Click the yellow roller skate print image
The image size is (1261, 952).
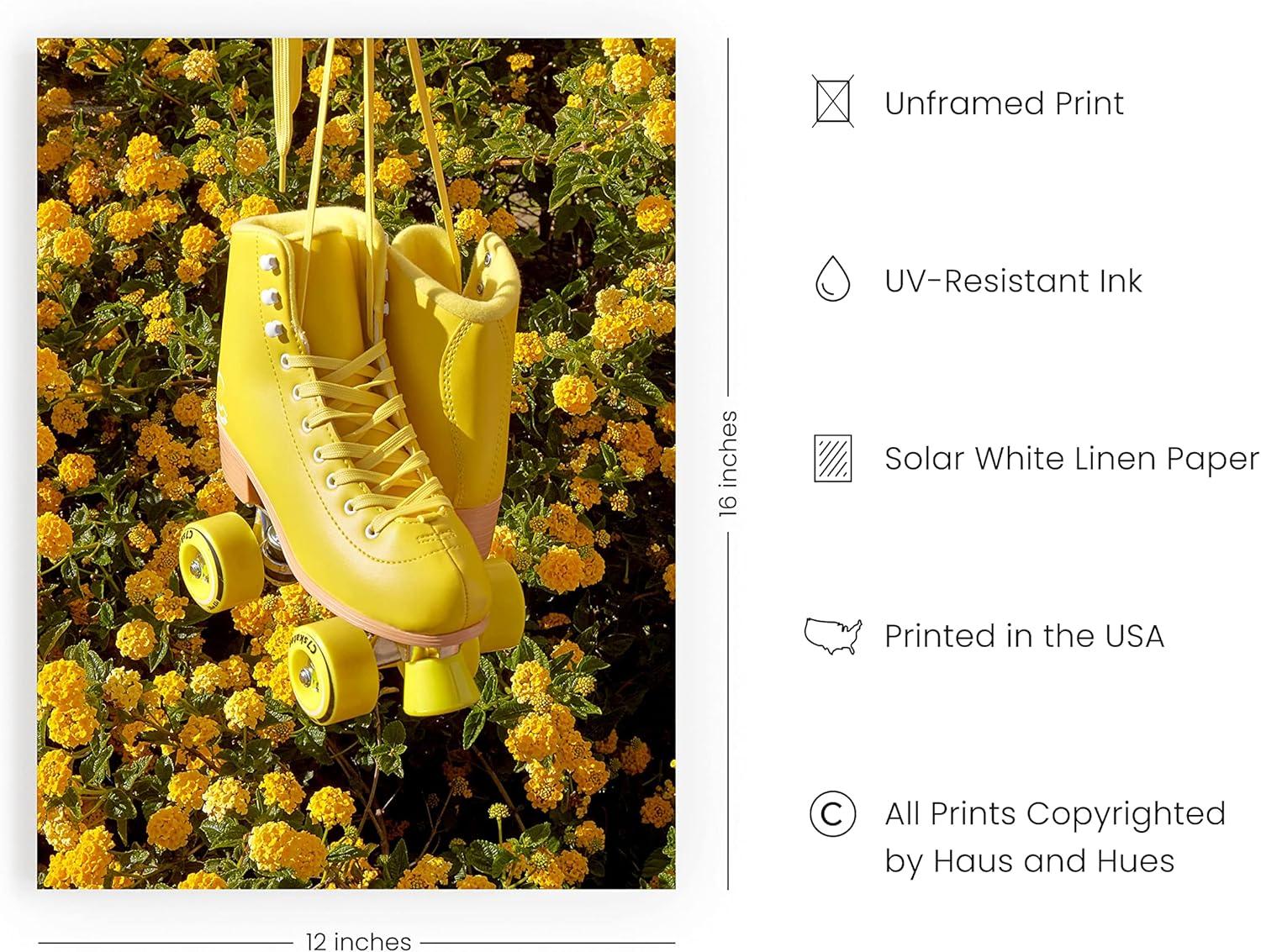356,463
